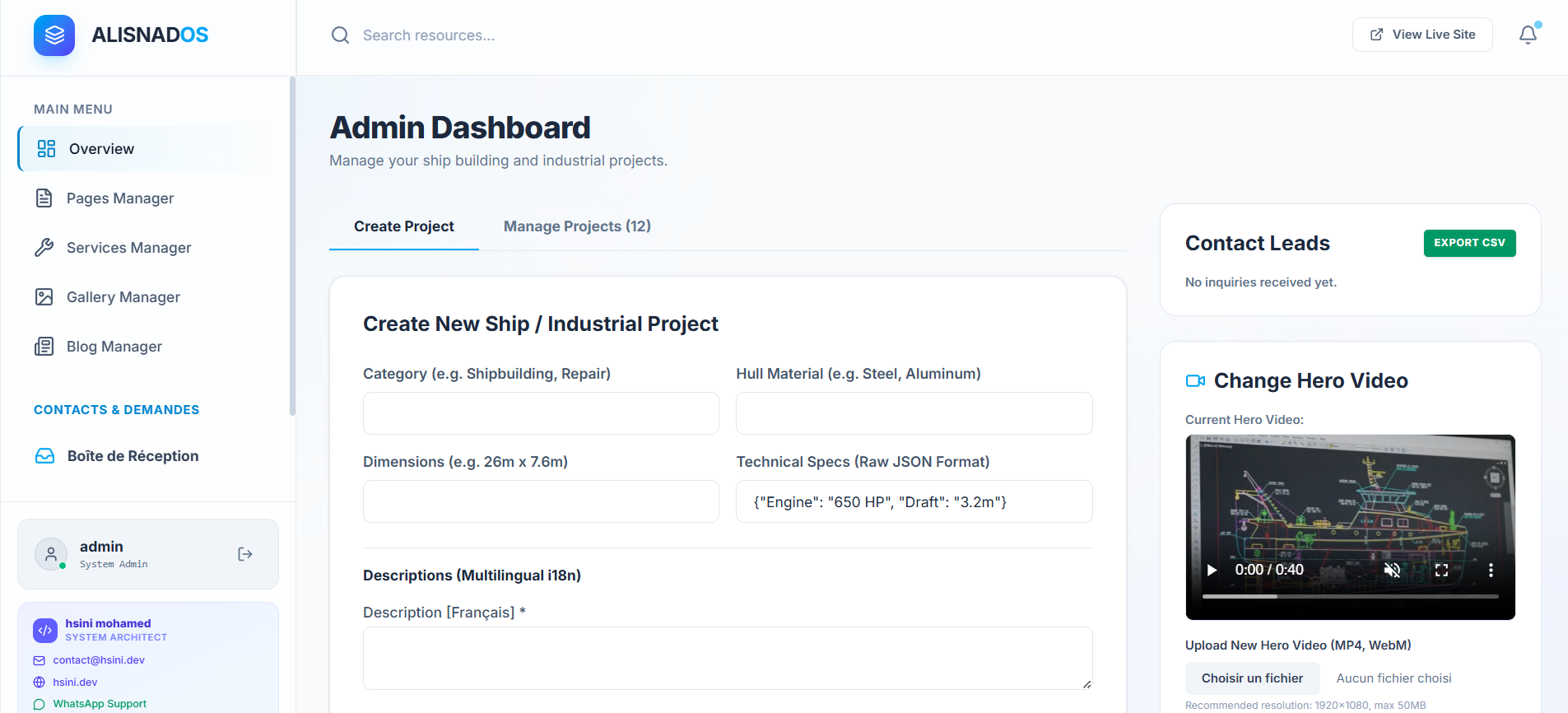This screenshot has height=713, width=1568.
Task: Click the ALISNADOS logo icon
Action: (x=54, y=35)
